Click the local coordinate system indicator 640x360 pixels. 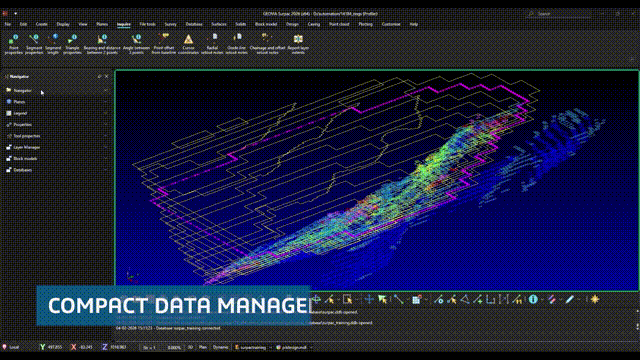[x=11, y=347]
